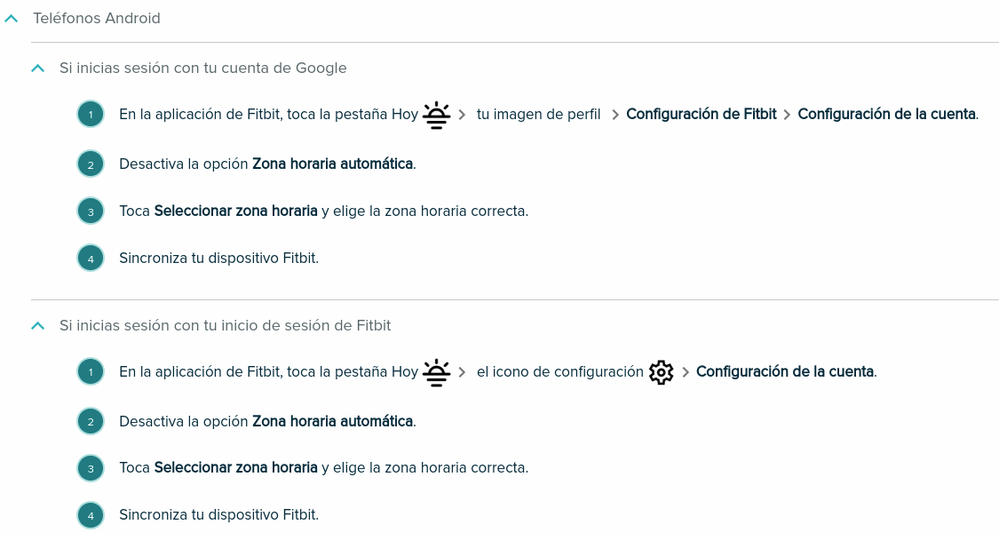999x534 pixels.
Task: Click the 'Si inicias sesión con tu inicio de sesión de Fitbit' heading
Action: point(225,326)
